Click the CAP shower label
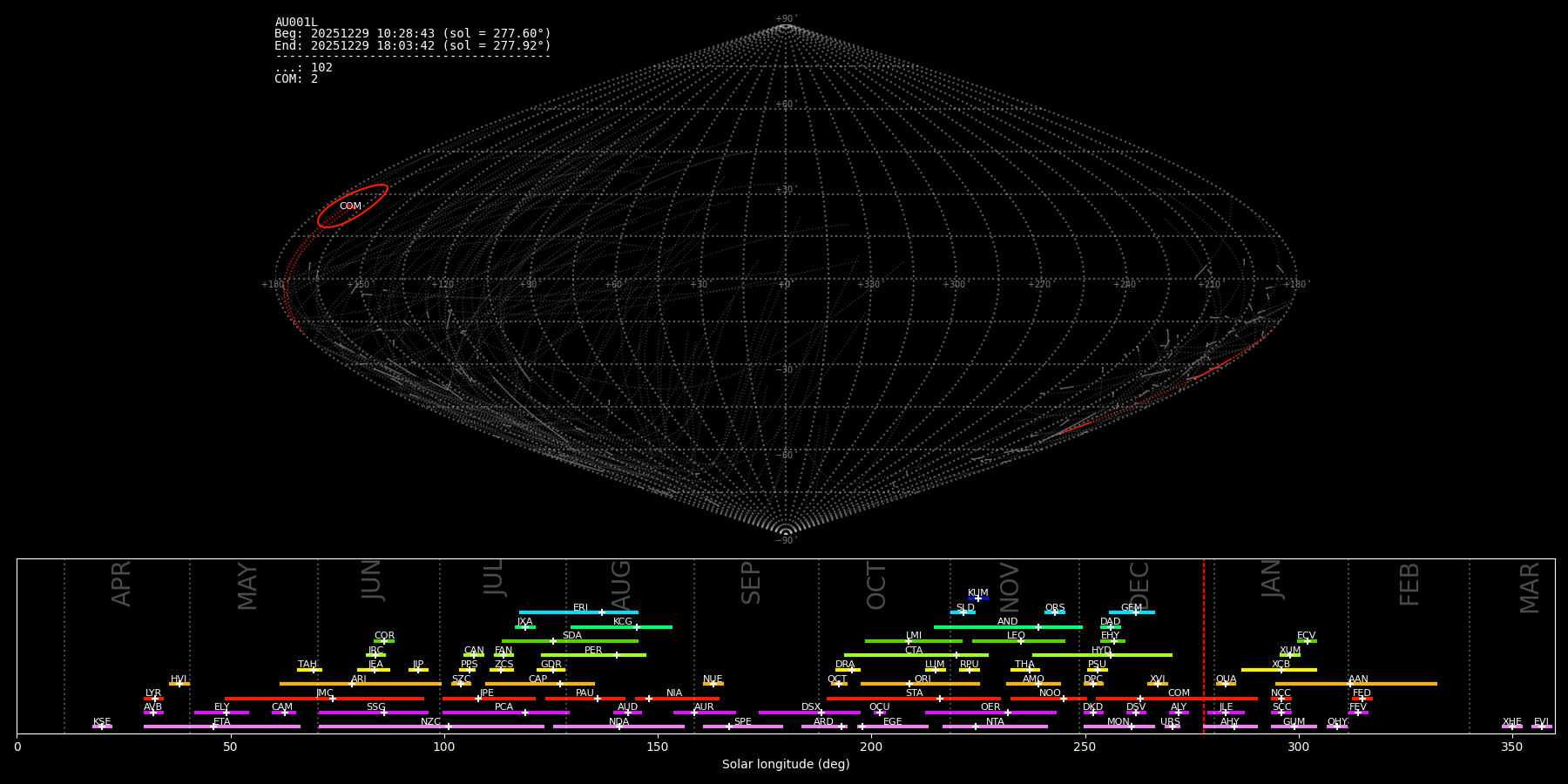The height and width of the screenshot is (784, 1568). [x=538, y=679]
